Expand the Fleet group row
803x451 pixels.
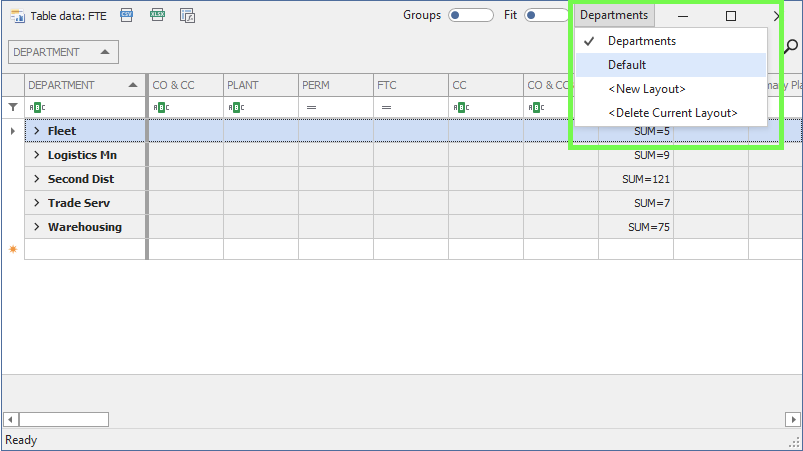(37, 131)
